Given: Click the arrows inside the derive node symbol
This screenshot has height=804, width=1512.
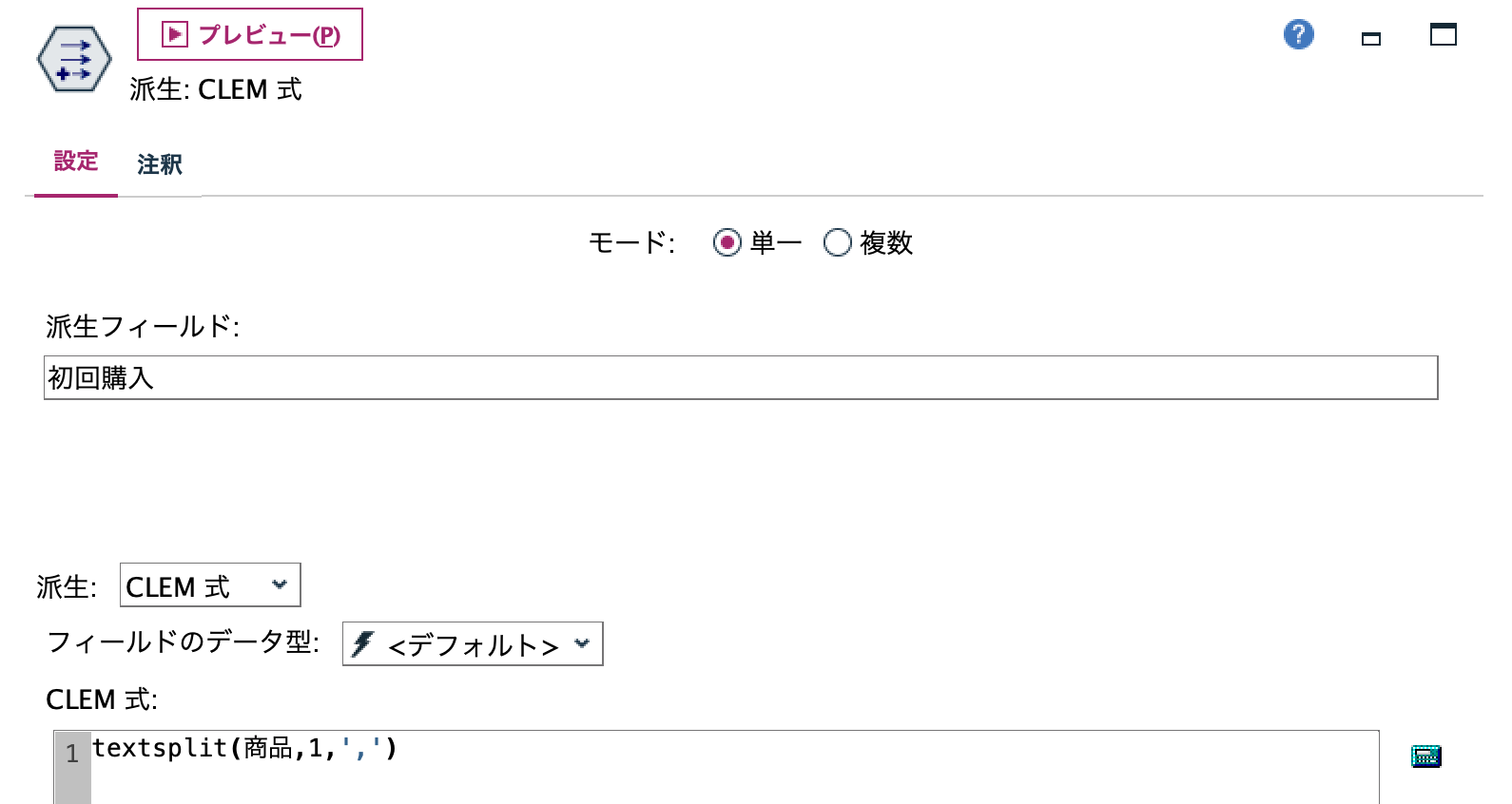Looking at the screenshot, I should tap(74, 59).
